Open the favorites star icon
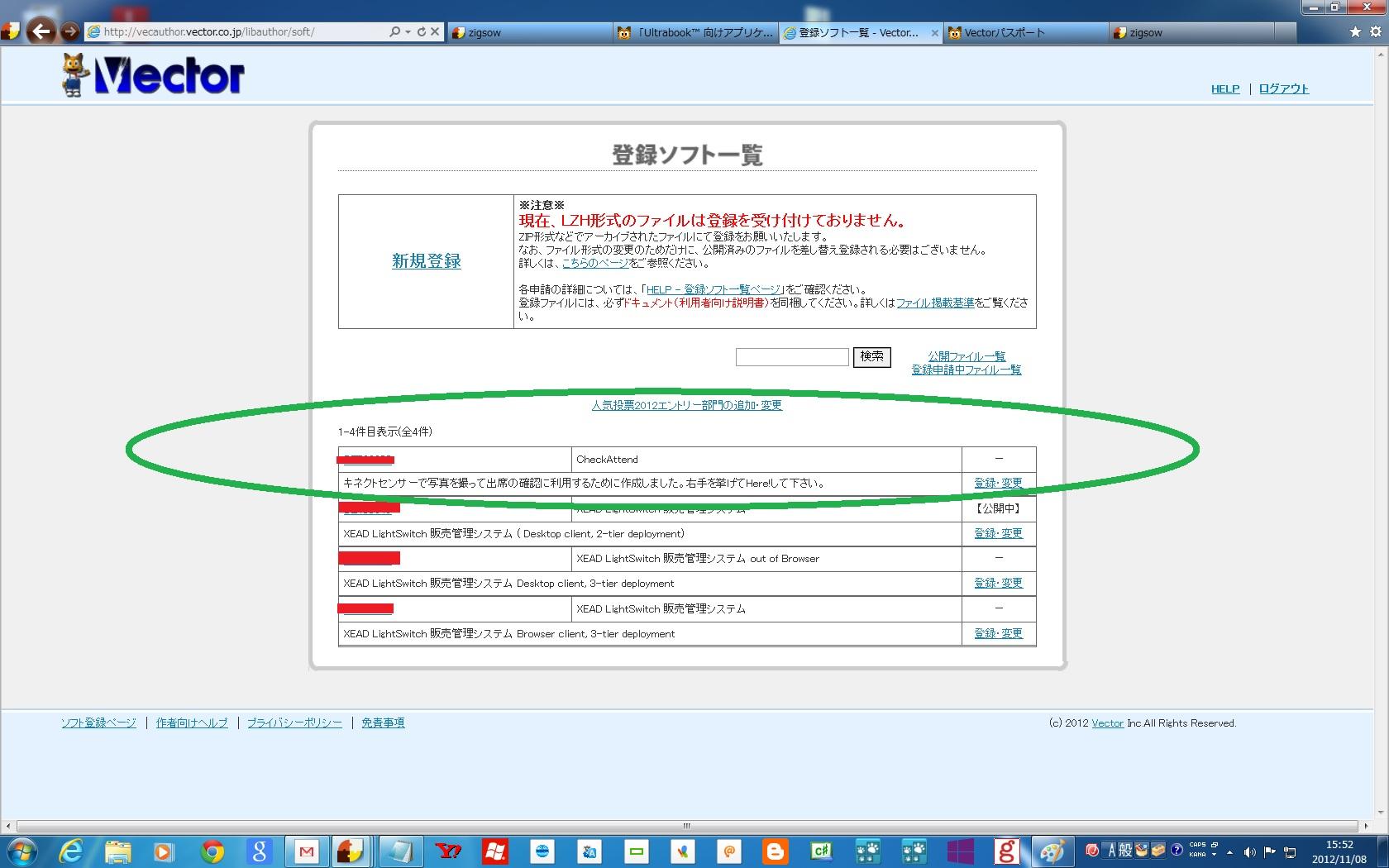Viewport: 1389px width, 868px height. (x=1355, y=32)
